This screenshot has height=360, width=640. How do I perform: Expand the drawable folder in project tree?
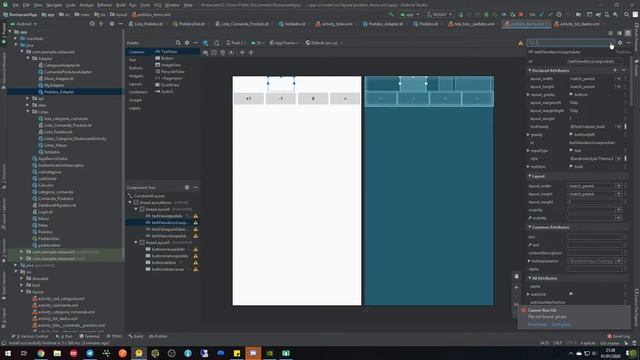(x=22, y=279)
